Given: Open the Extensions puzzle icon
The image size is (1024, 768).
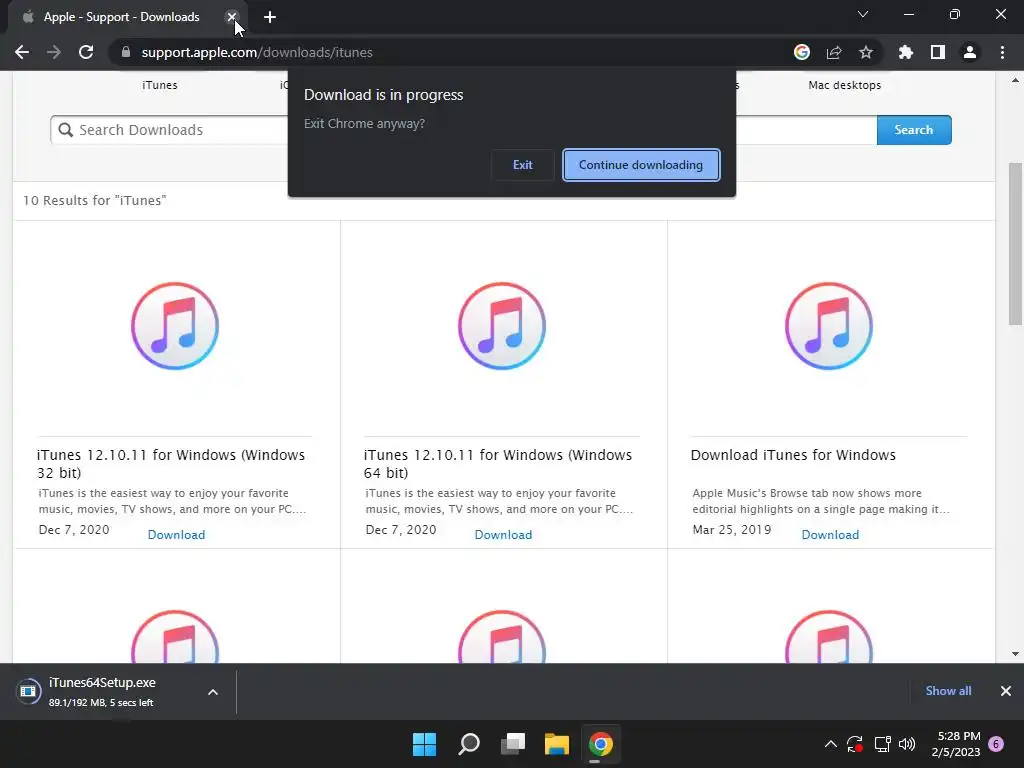Looking at the screenshot, I should (906, 52).
